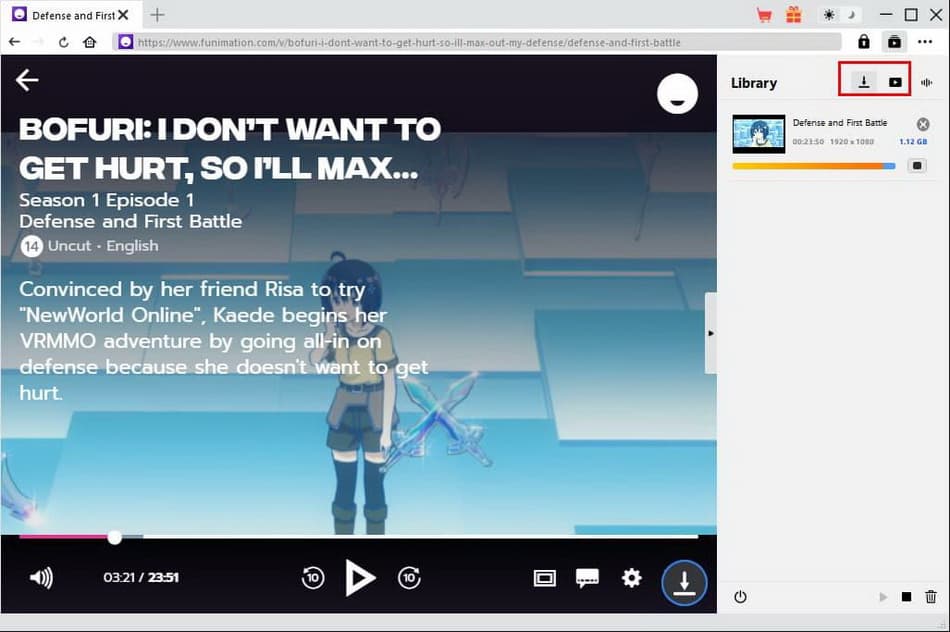This screenshot has width=950, height=632.
Task: Delete downloads with the trash icon
Action: point(931,597)
